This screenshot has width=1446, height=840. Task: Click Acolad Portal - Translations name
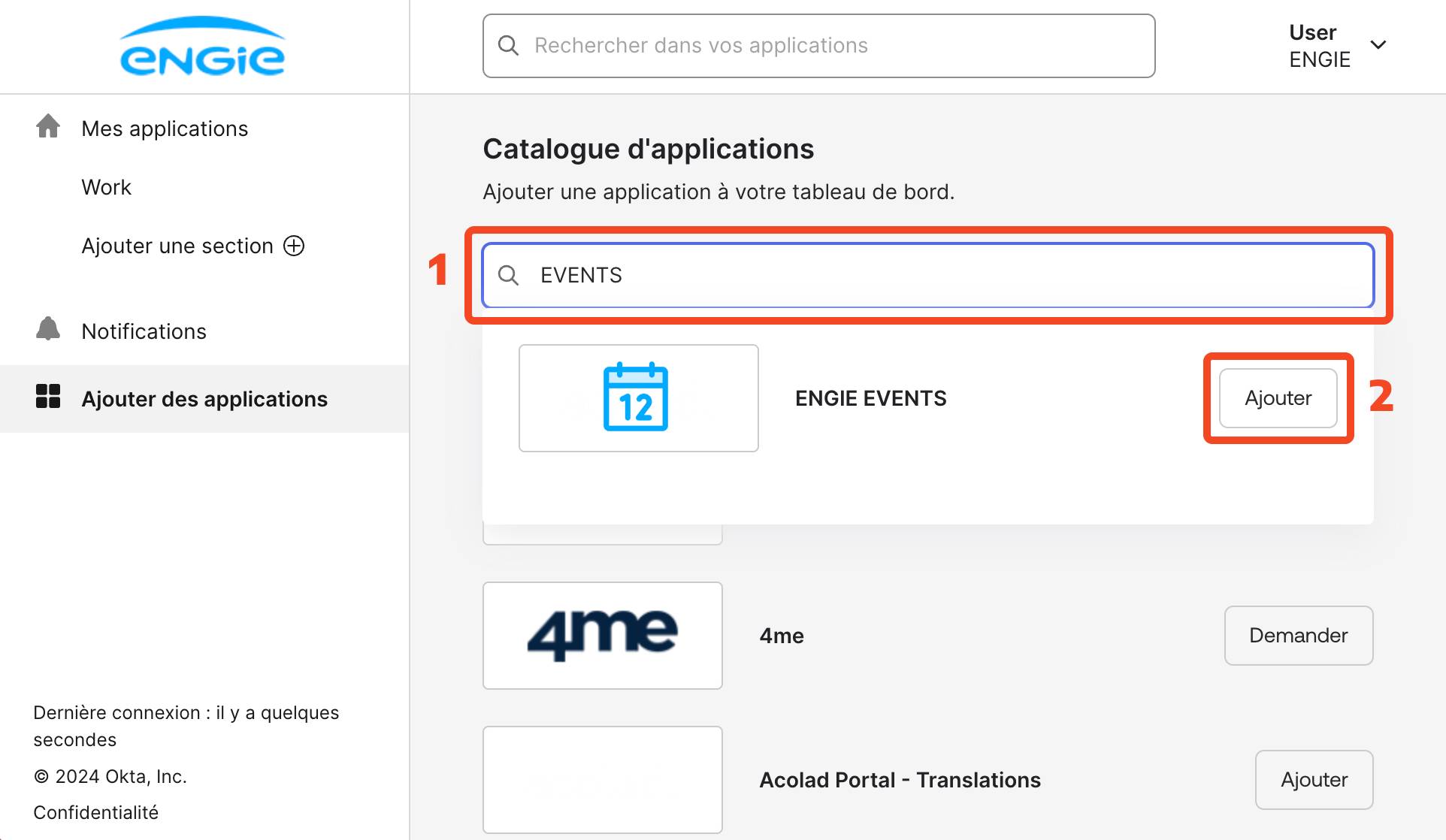point(900,780)
